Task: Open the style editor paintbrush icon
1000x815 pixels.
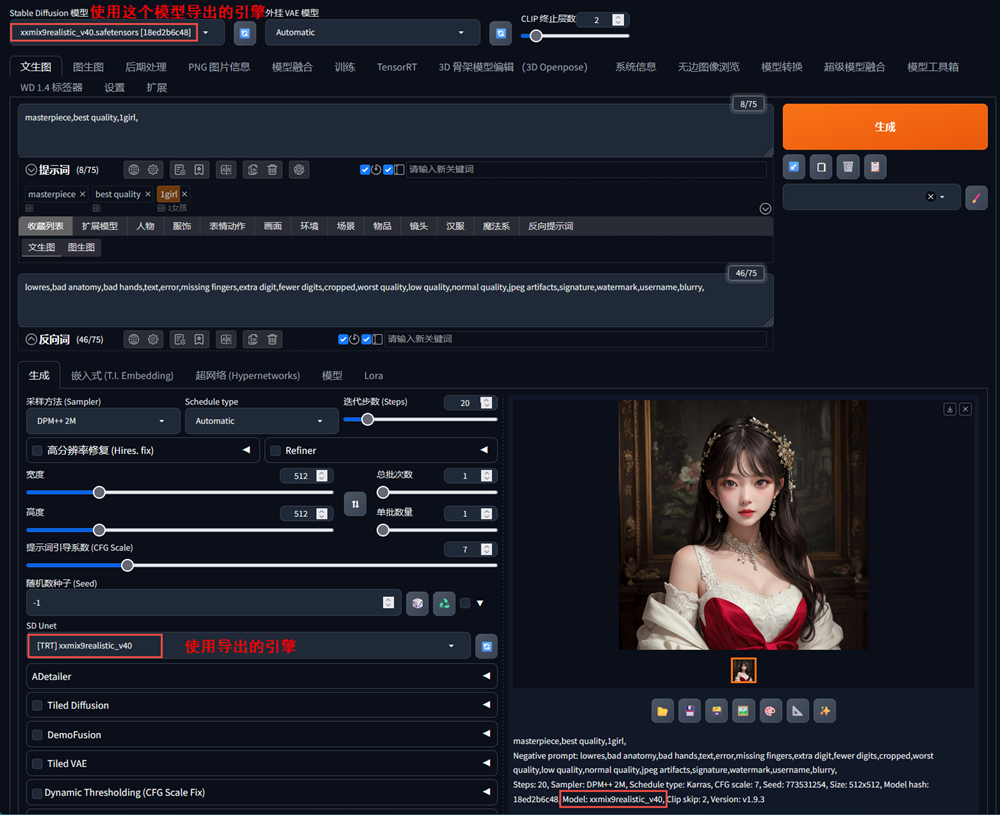Action: click(976, 198)
